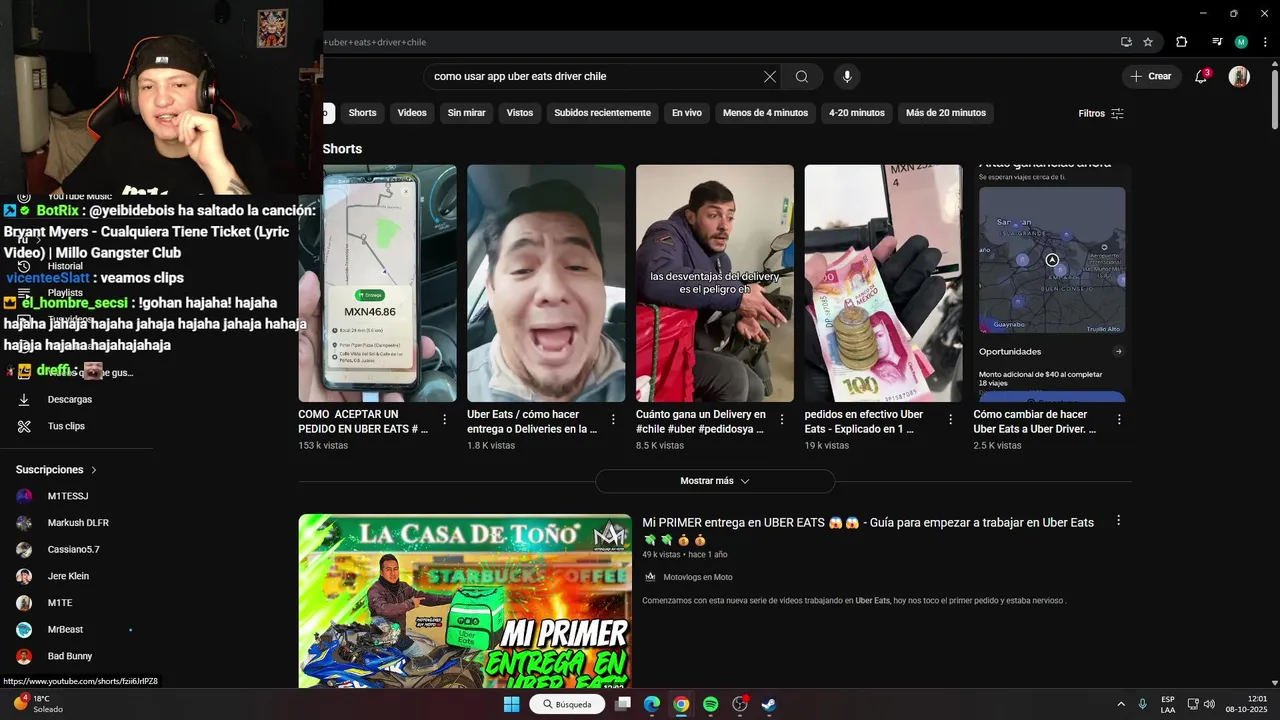
Task: Open options for Mi PRIMER entrega video
Action: pyautogui.click(x=1118, y=521)
